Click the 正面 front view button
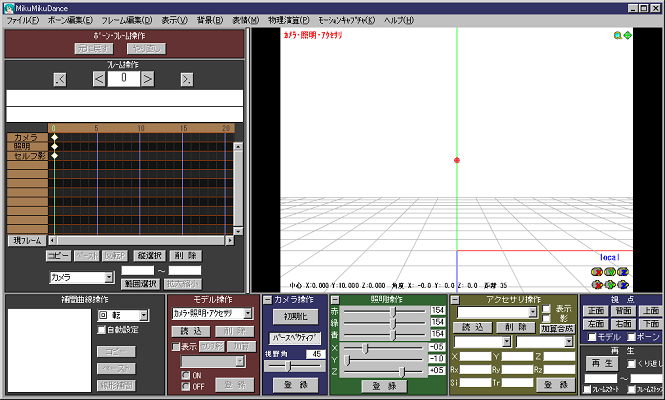Viewport: 665px width, 400px height. tap(595, 311)
